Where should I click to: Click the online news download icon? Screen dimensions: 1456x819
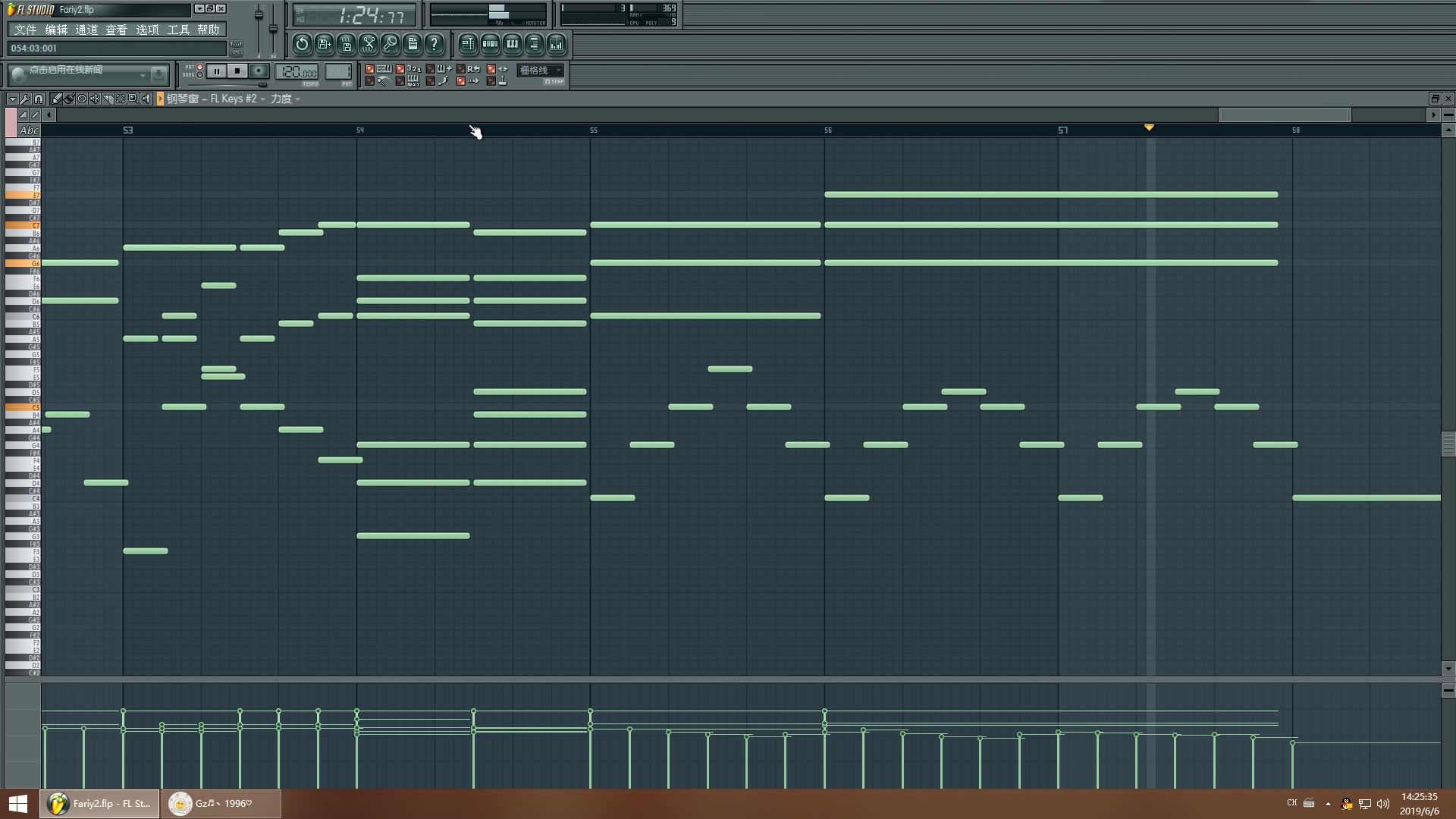tap(158, 74)
